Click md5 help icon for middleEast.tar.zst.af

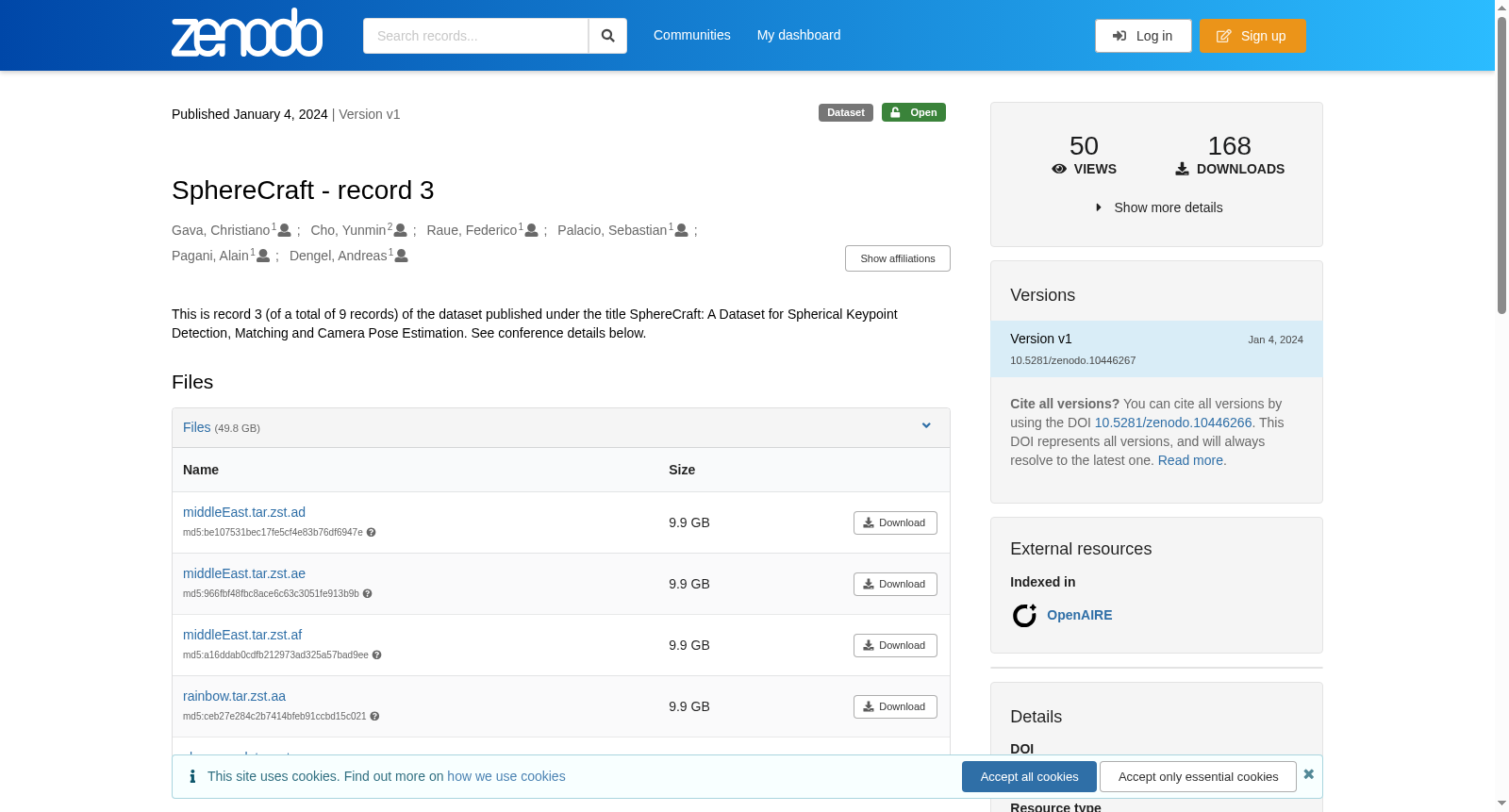click(x=377, y=655)
